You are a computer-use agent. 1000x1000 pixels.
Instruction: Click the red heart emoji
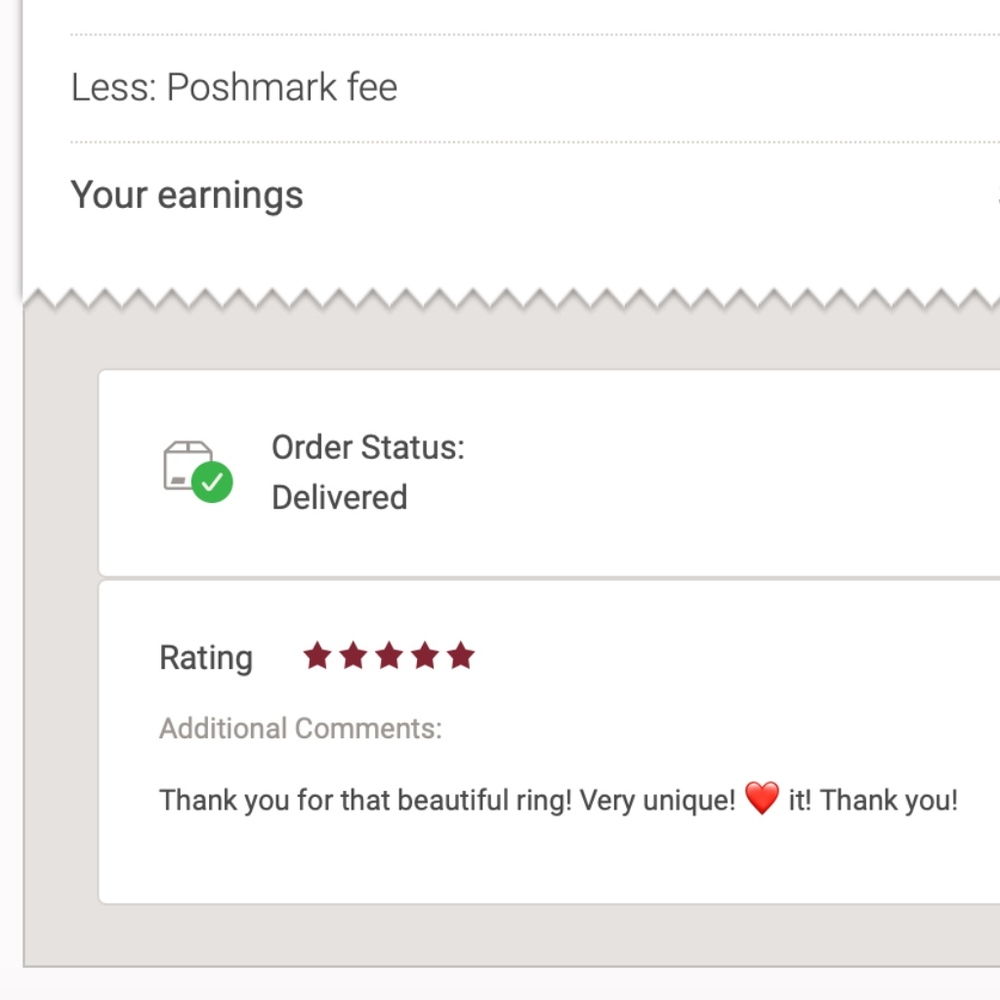click(x=762, y=798)
